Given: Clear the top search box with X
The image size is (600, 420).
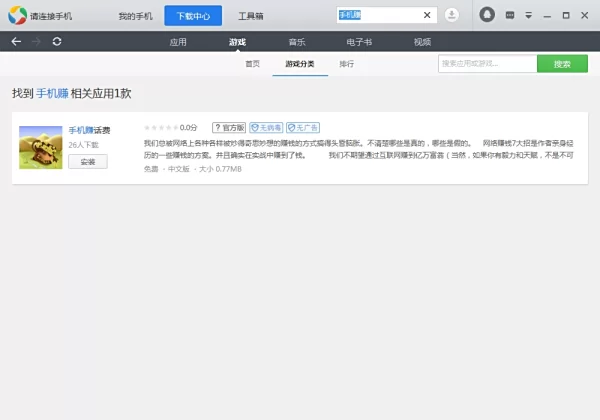Looking at the screenshot, I should (427, 15).
